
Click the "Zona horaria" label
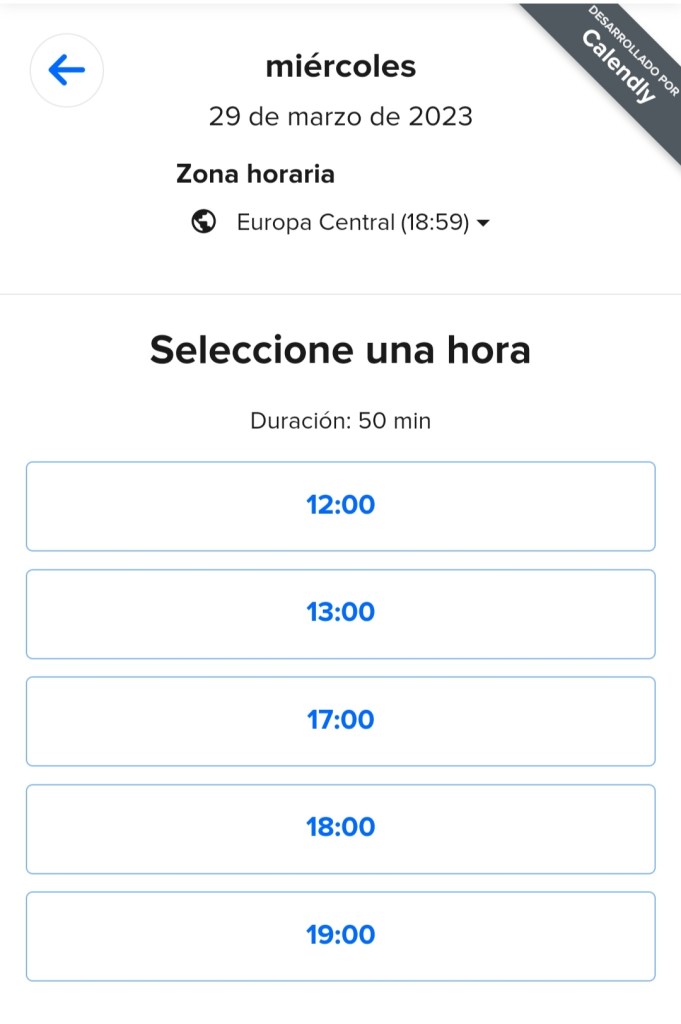tap(255, 174)
